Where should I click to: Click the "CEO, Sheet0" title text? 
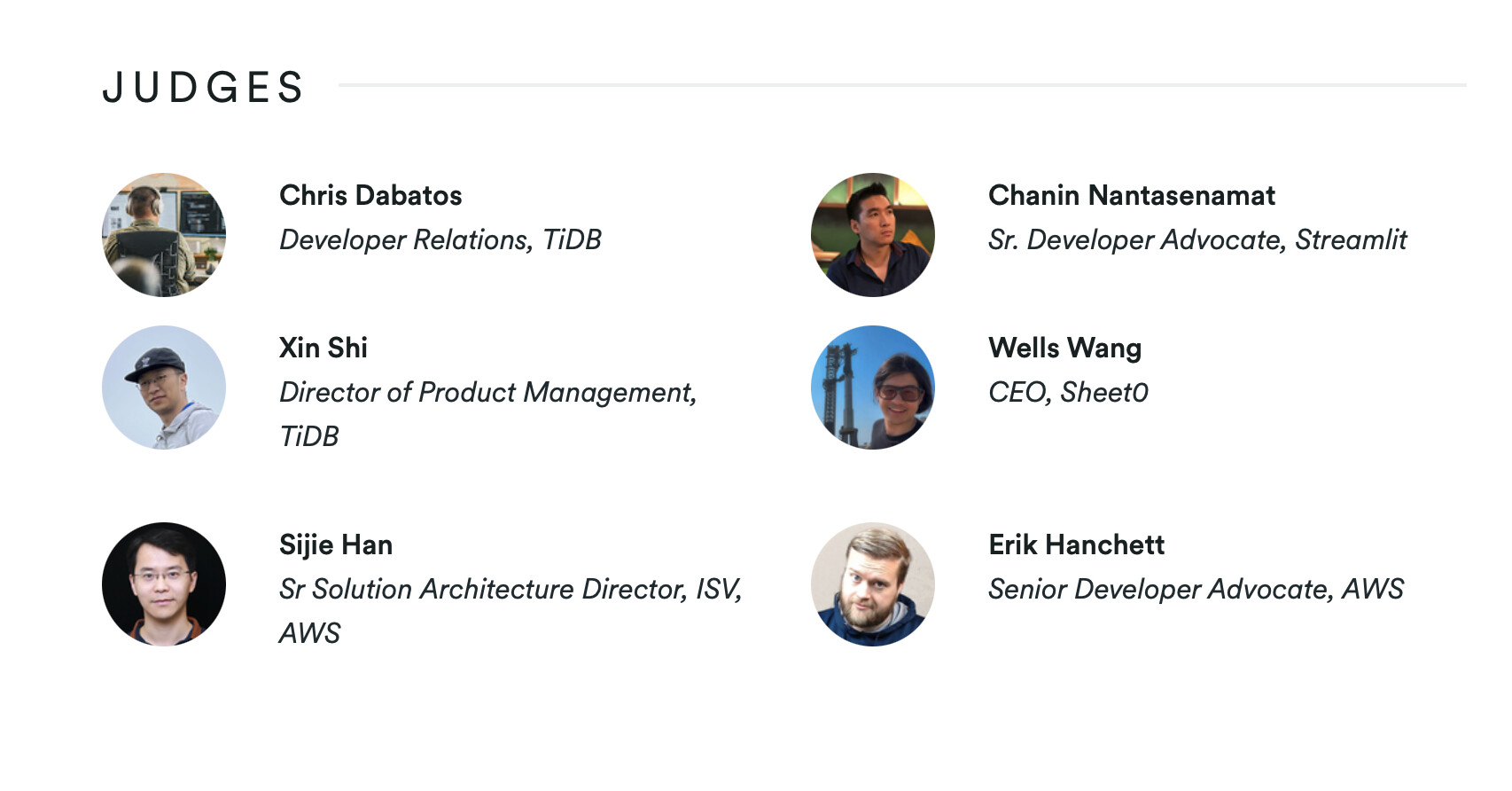(1068, 392)
